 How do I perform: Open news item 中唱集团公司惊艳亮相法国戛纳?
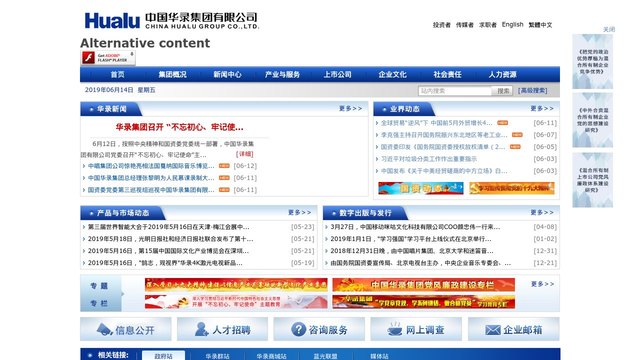[151, 166]
